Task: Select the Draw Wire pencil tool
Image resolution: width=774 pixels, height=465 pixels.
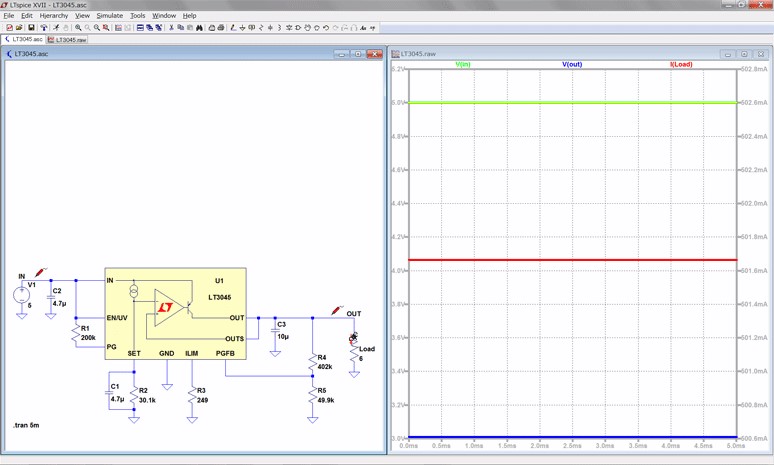Action: click(233, 28)
